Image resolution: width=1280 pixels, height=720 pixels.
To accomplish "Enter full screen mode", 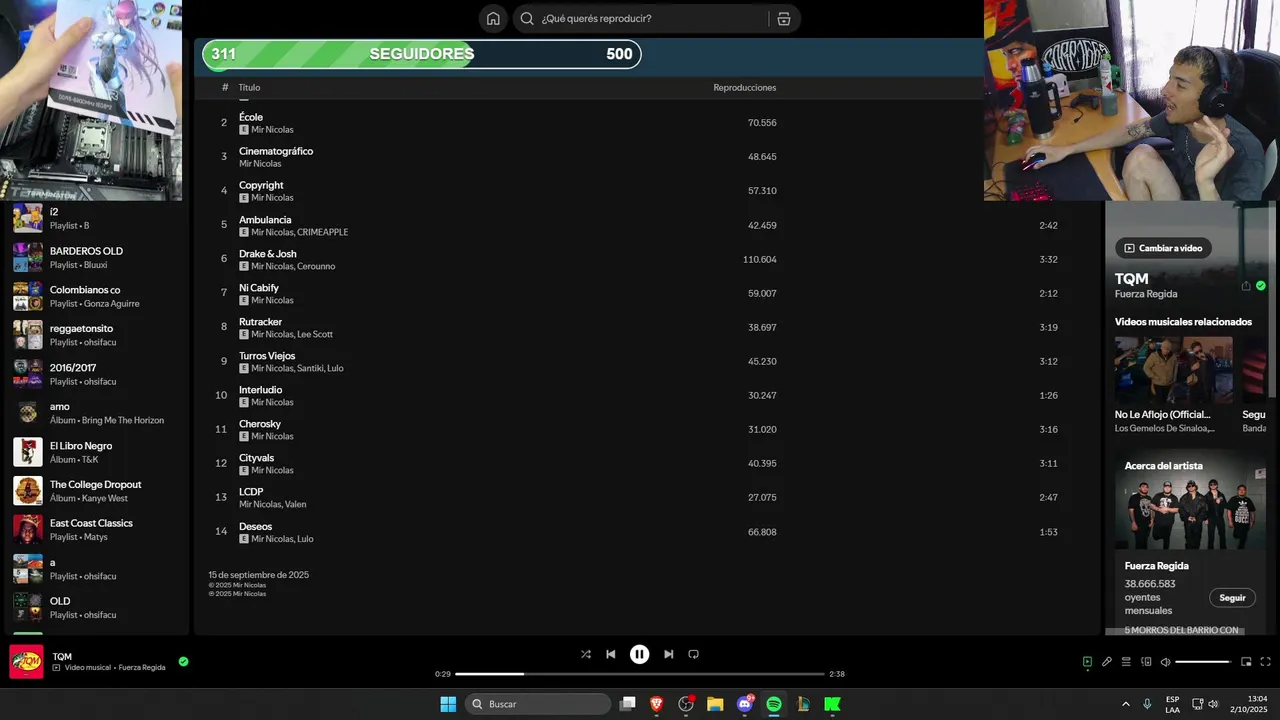I will 1265,661.
